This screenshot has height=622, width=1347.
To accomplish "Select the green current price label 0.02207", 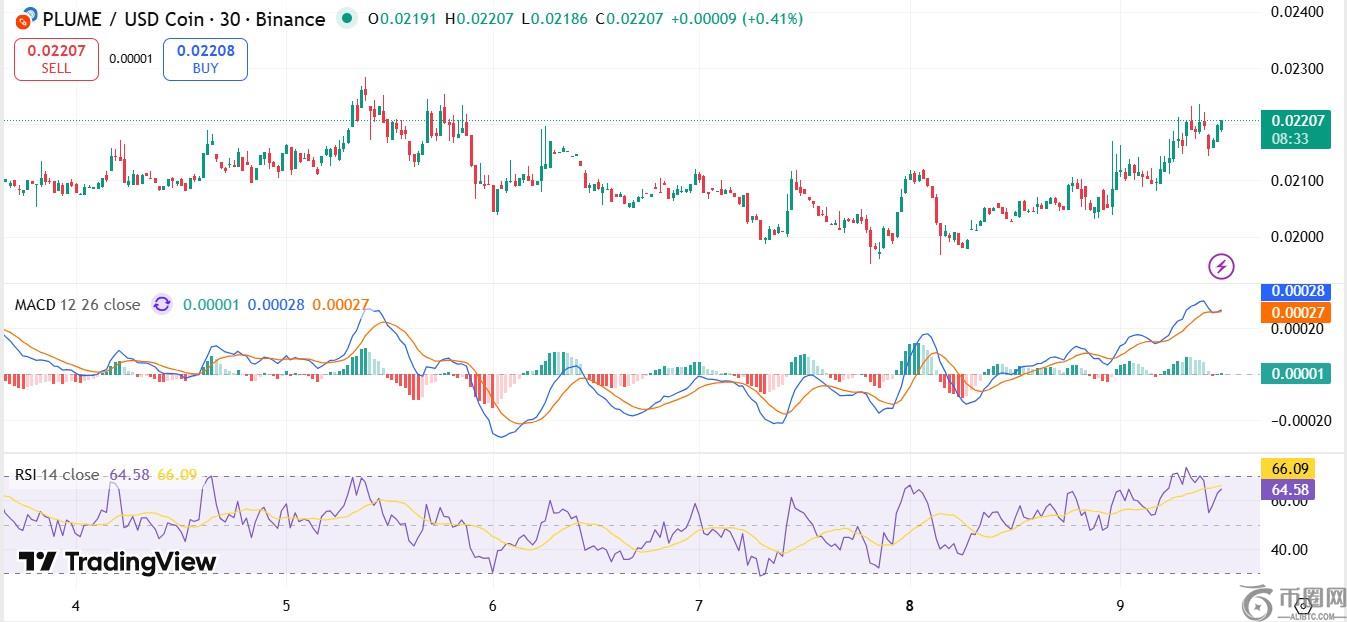I will pos(1296,129).
